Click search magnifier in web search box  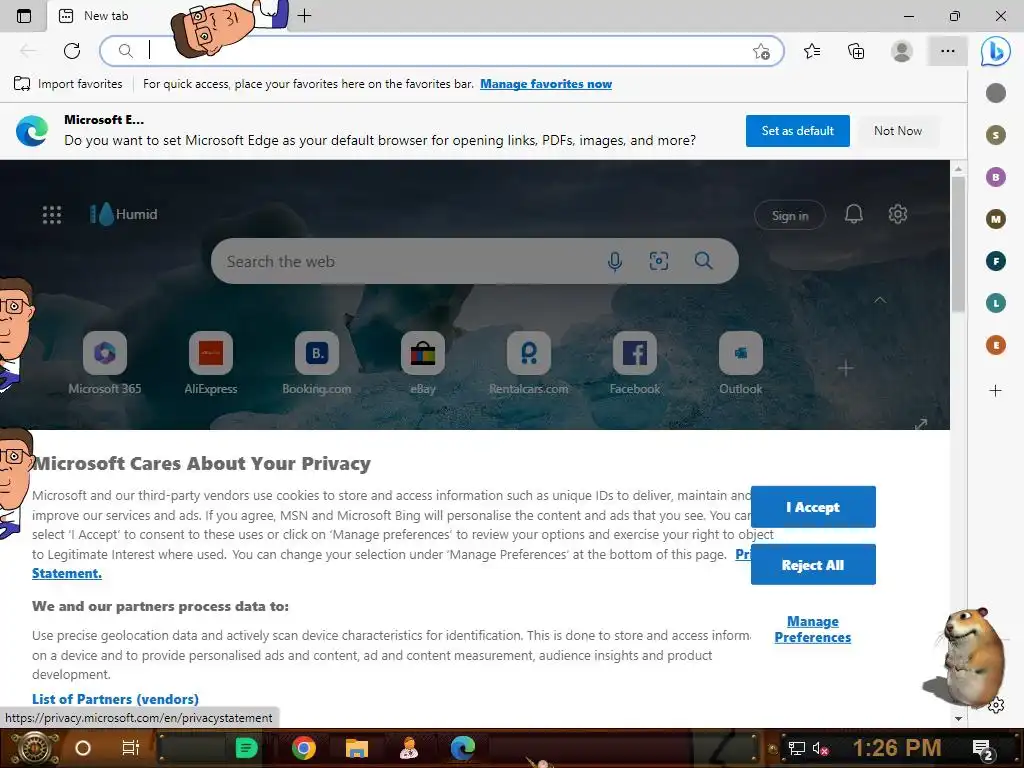(x=703, y=261)
